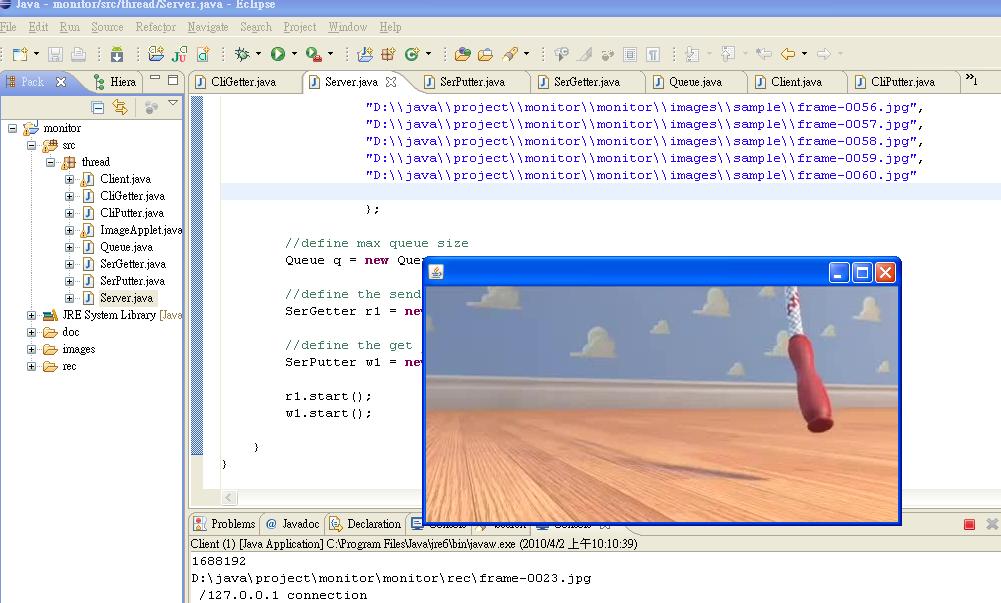Toggle Show Whitespace Characters icon
The height and width of the screenshot is (603, 1001).
point(653,54)
